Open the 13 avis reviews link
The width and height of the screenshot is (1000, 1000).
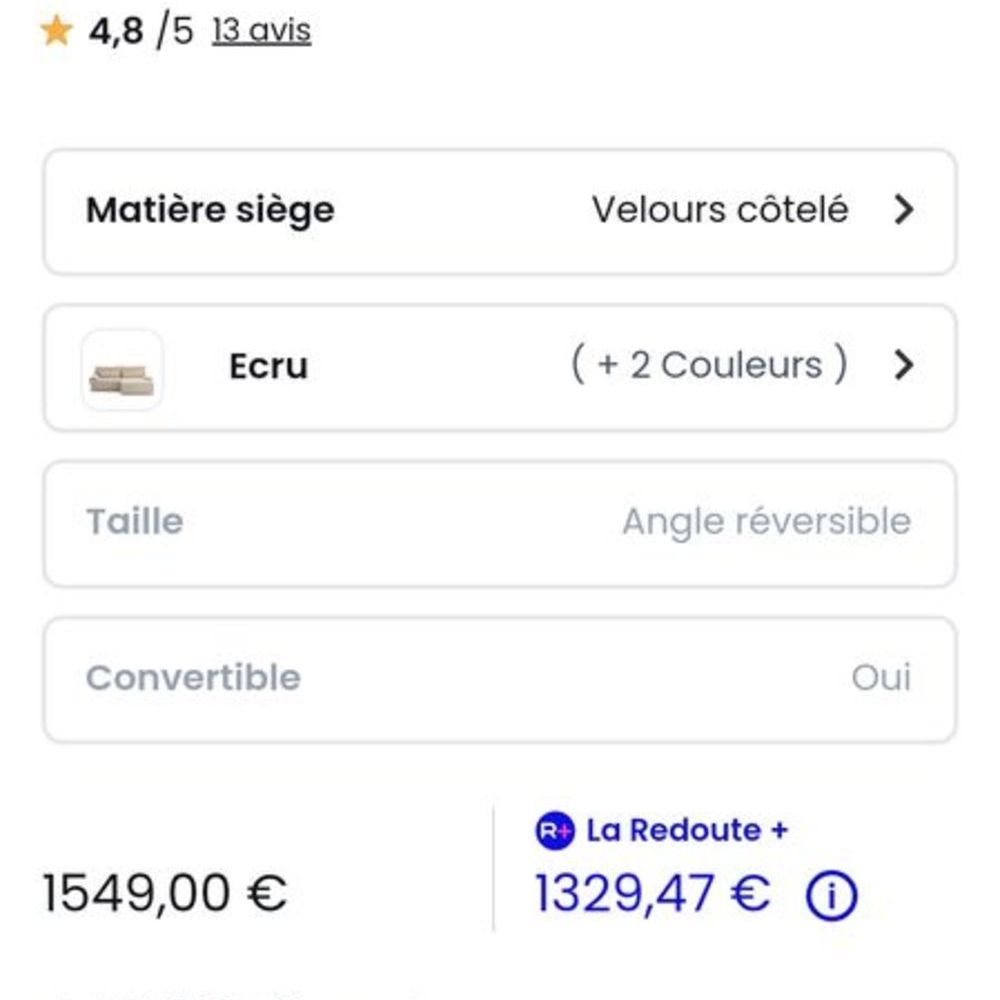(x=261, y=31)
